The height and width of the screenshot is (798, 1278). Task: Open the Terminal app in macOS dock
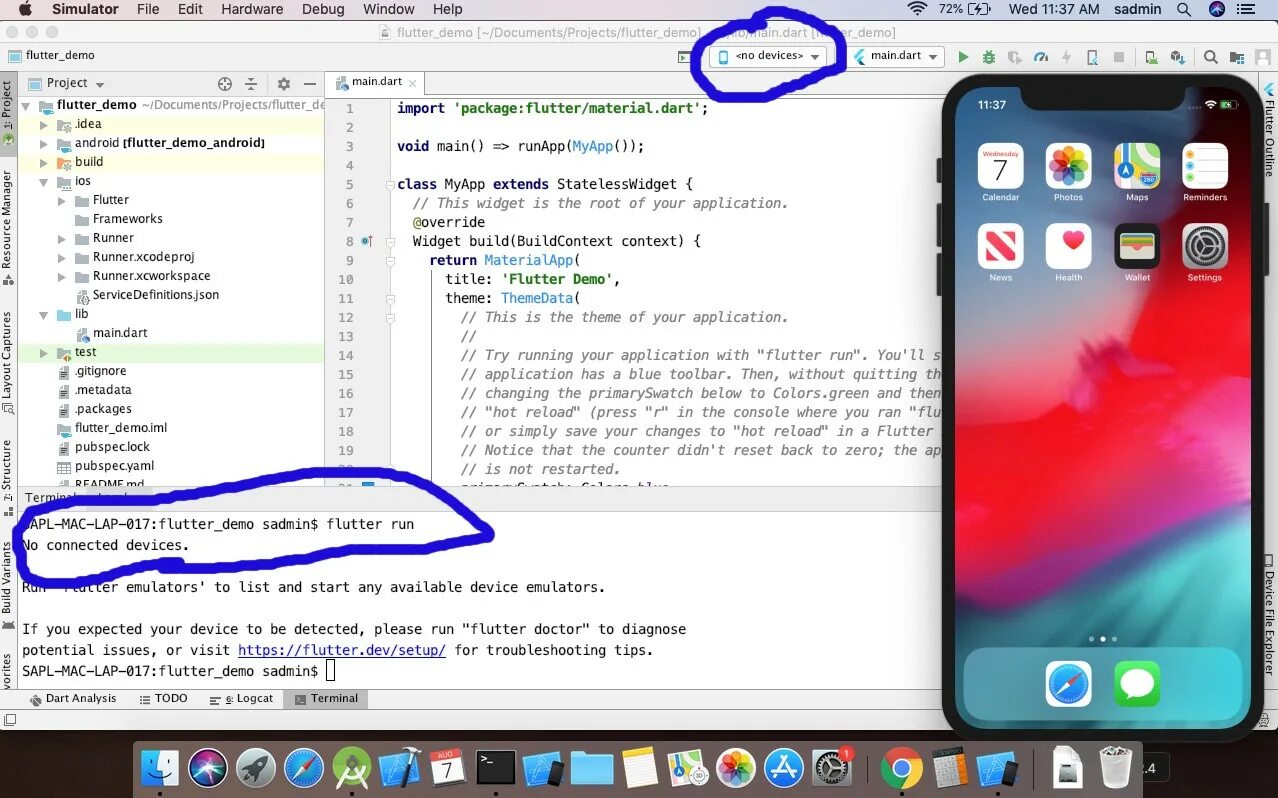pyautogui.click(x=496, y=768)
